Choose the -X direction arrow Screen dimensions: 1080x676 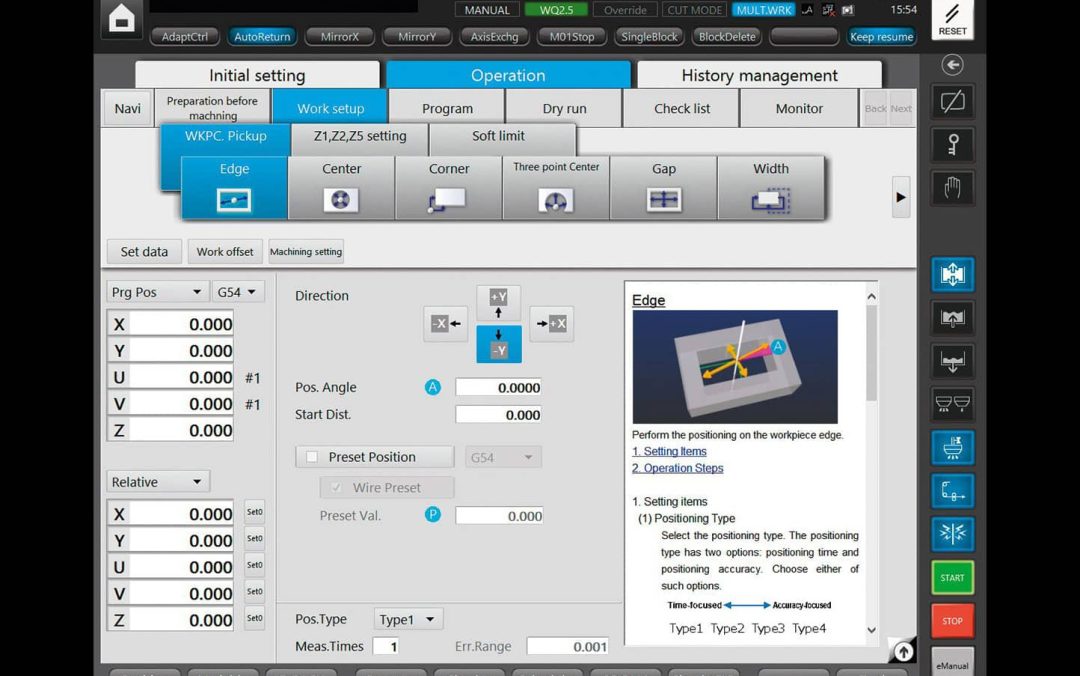[446, 324]
